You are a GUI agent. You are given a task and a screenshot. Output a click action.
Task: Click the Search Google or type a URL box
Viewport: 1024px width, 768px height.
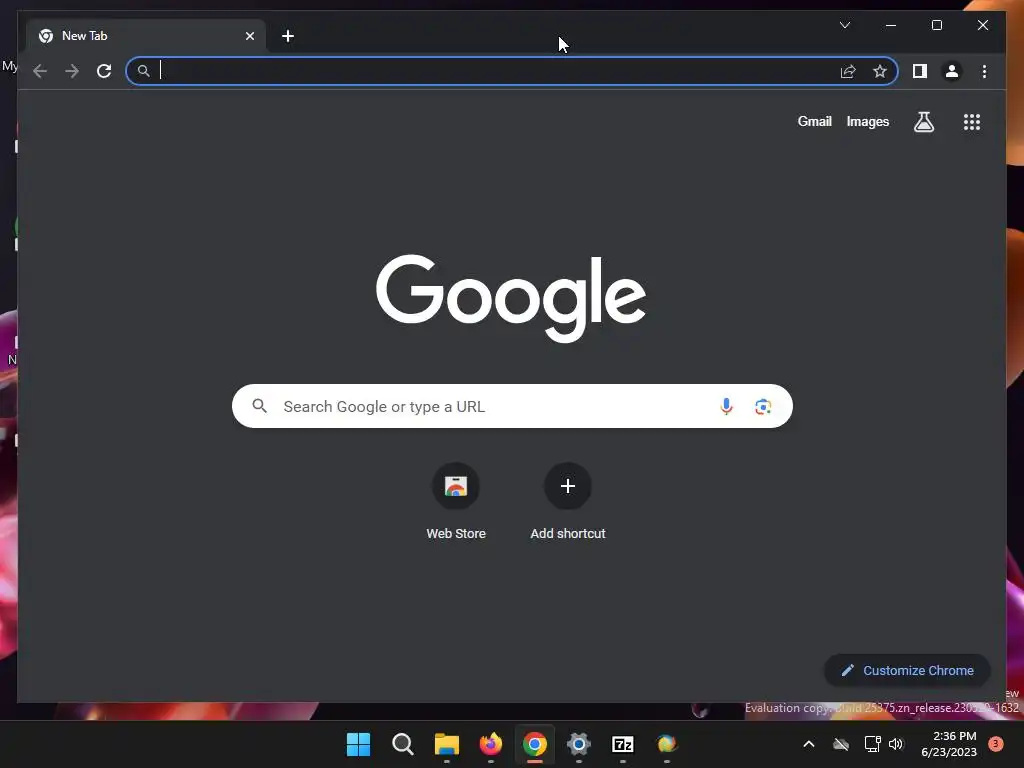(x=512, y=406)
